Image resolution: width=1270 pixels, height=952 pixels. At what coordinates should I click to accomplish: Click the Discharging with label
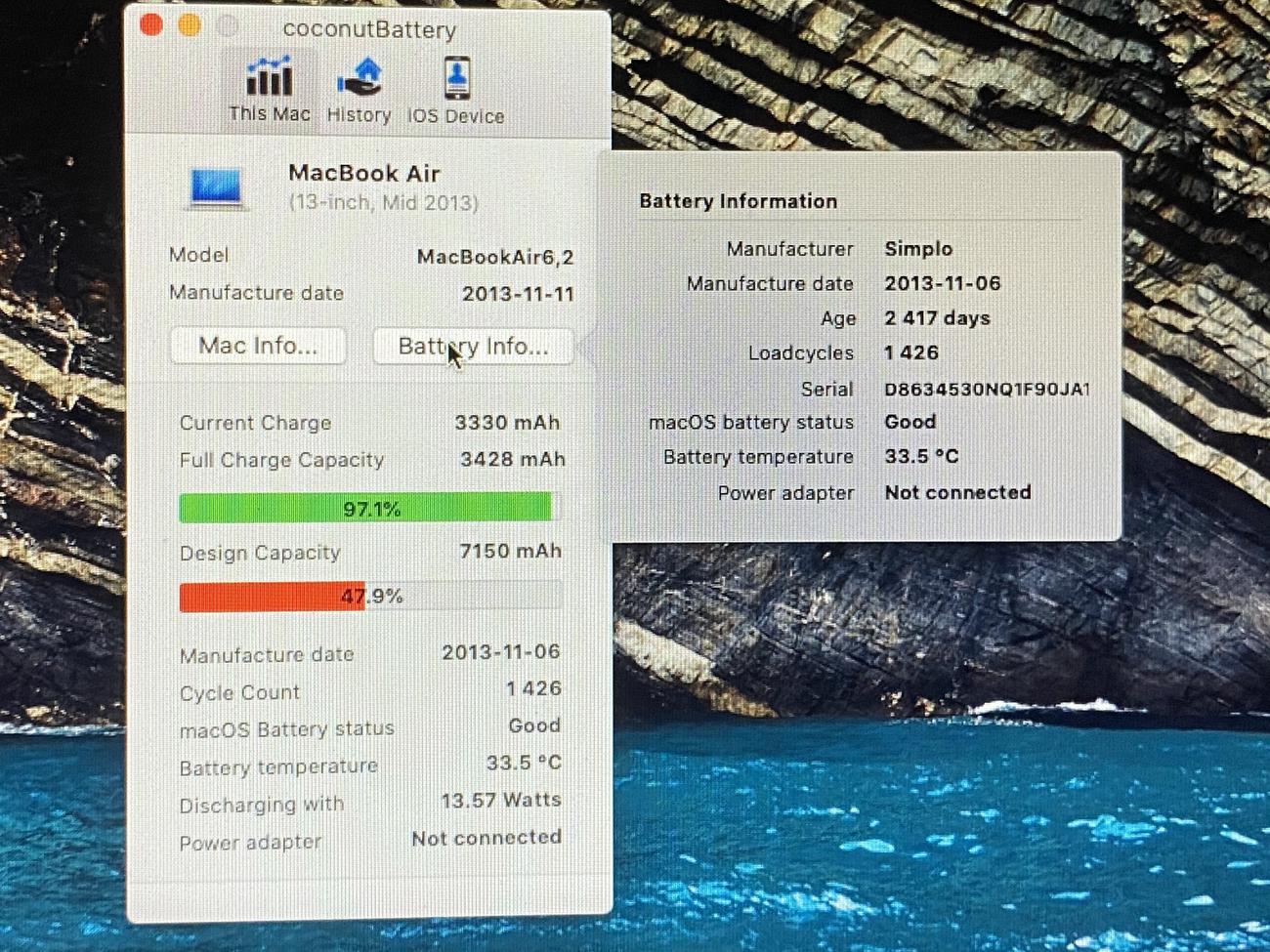point(262,805)
